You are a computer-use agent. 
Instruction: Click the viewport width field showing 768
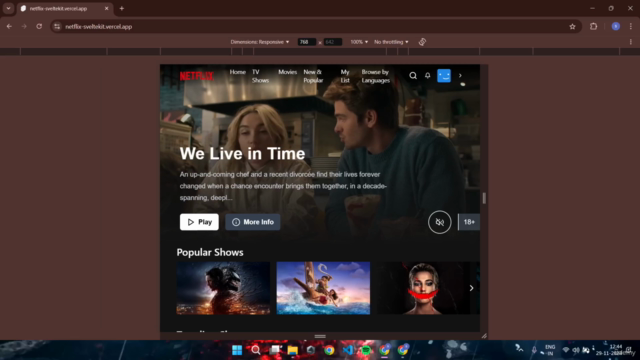(307, 42)
